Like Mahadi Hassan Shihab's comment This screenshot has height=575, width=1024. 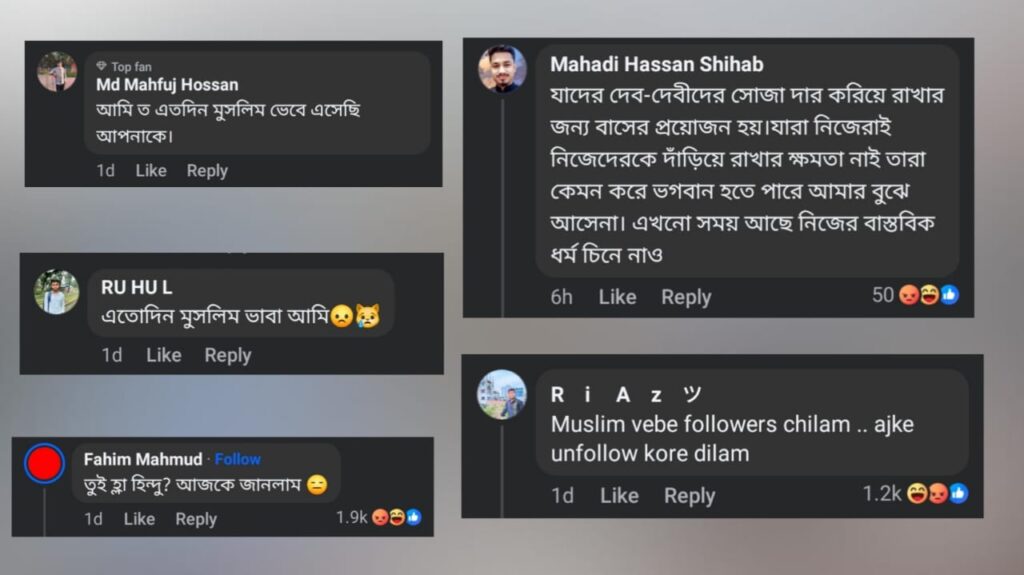[x=617, y=296]
